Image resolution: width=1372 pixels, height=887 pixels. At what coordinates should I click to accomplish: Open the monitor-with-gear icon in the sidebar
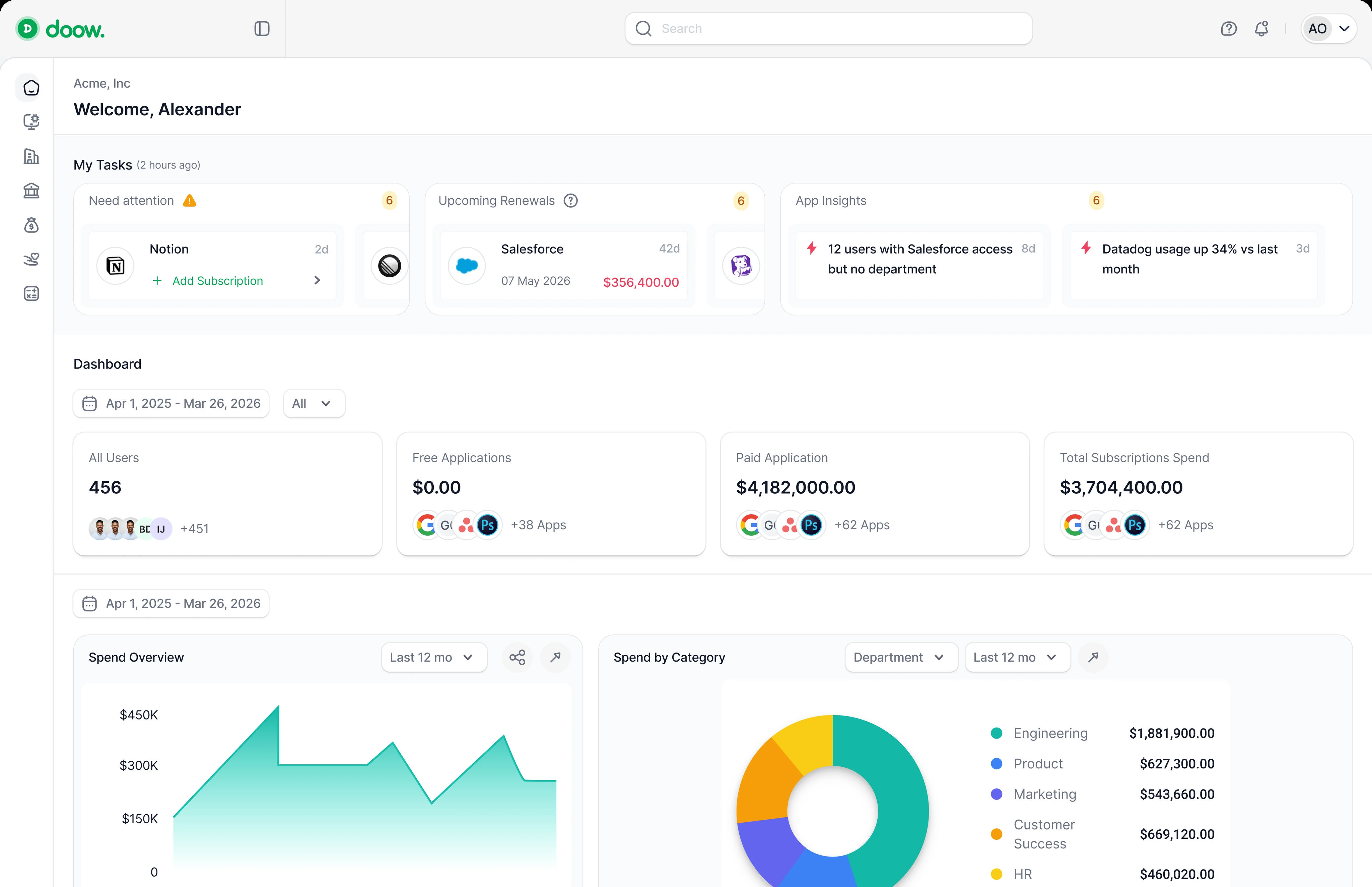pos(31,122)
